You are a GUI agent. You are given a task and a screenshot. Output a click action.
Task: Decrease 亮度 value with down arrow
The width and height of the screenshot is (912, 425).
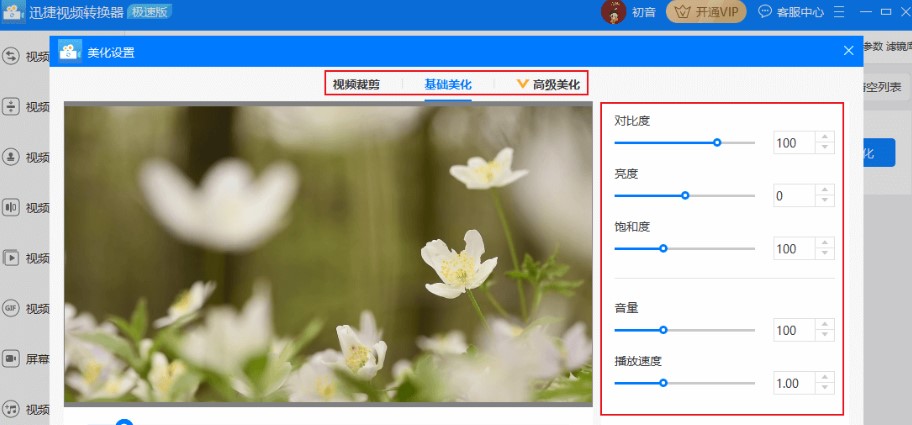[x=825, y=201]
